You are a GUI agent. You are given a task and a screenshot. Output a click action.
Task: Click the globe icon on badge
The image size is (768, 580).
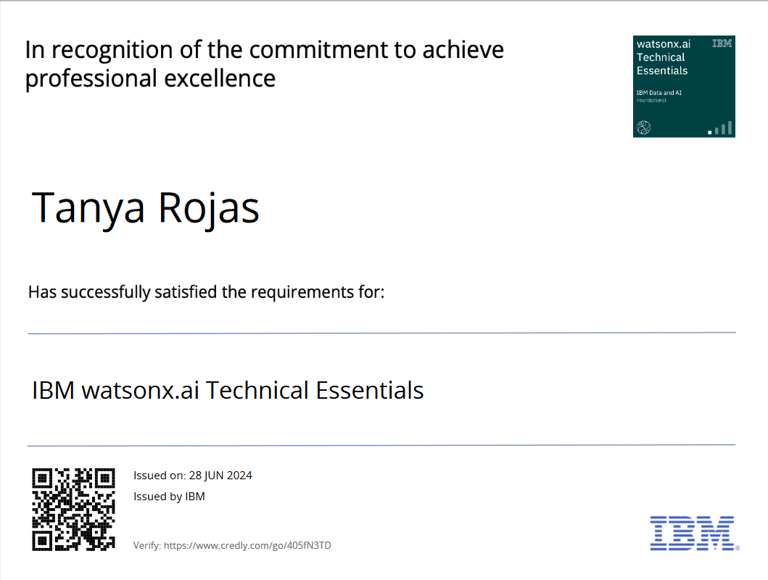point(644,128)
